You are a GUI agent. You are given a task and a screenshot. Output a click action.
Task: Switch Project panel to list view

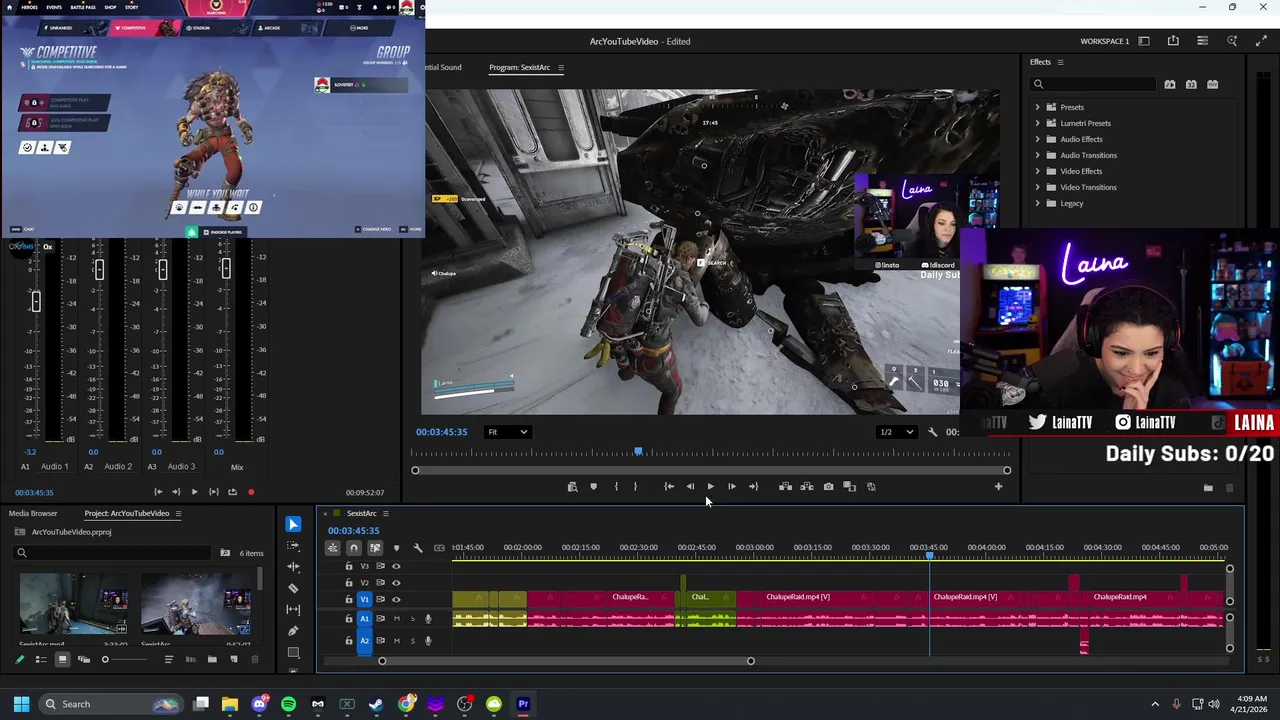[41, 660]
